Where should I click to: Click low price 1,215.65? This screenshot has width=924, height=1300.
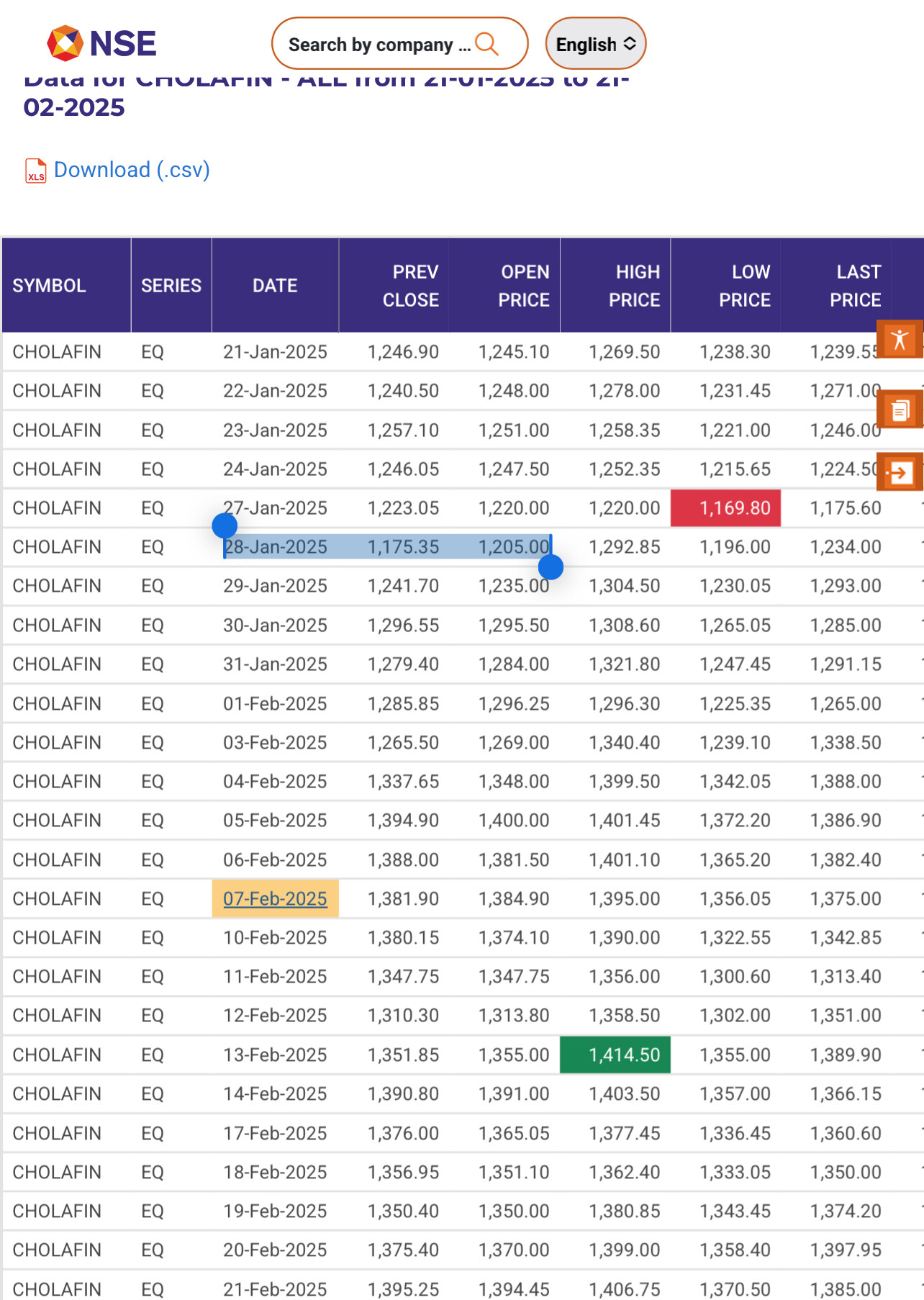(735, 469)
